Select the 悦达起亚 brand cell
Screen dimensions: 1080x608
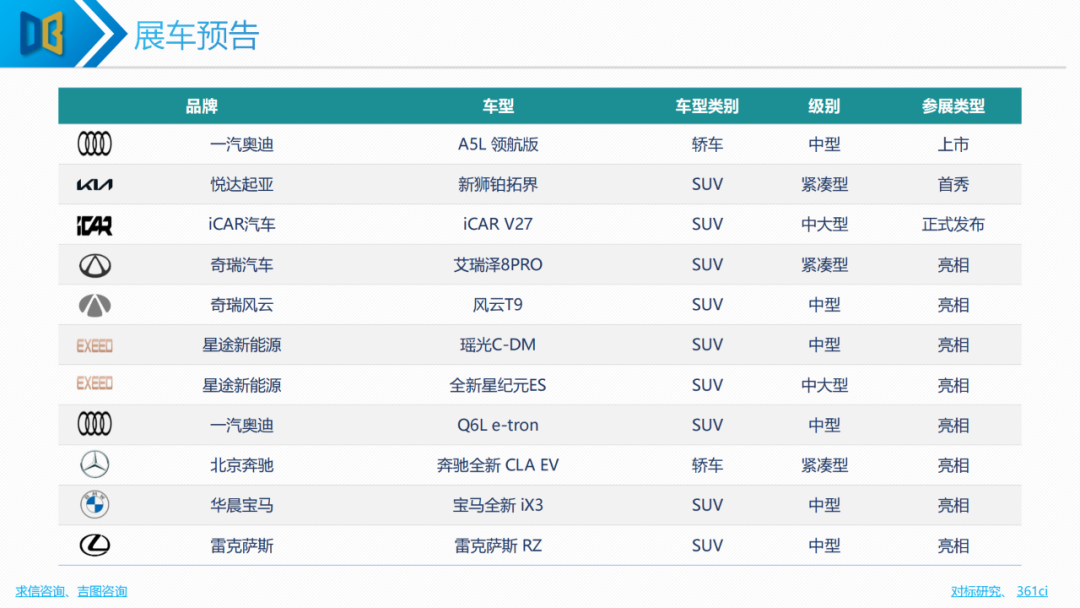point(242,185)
